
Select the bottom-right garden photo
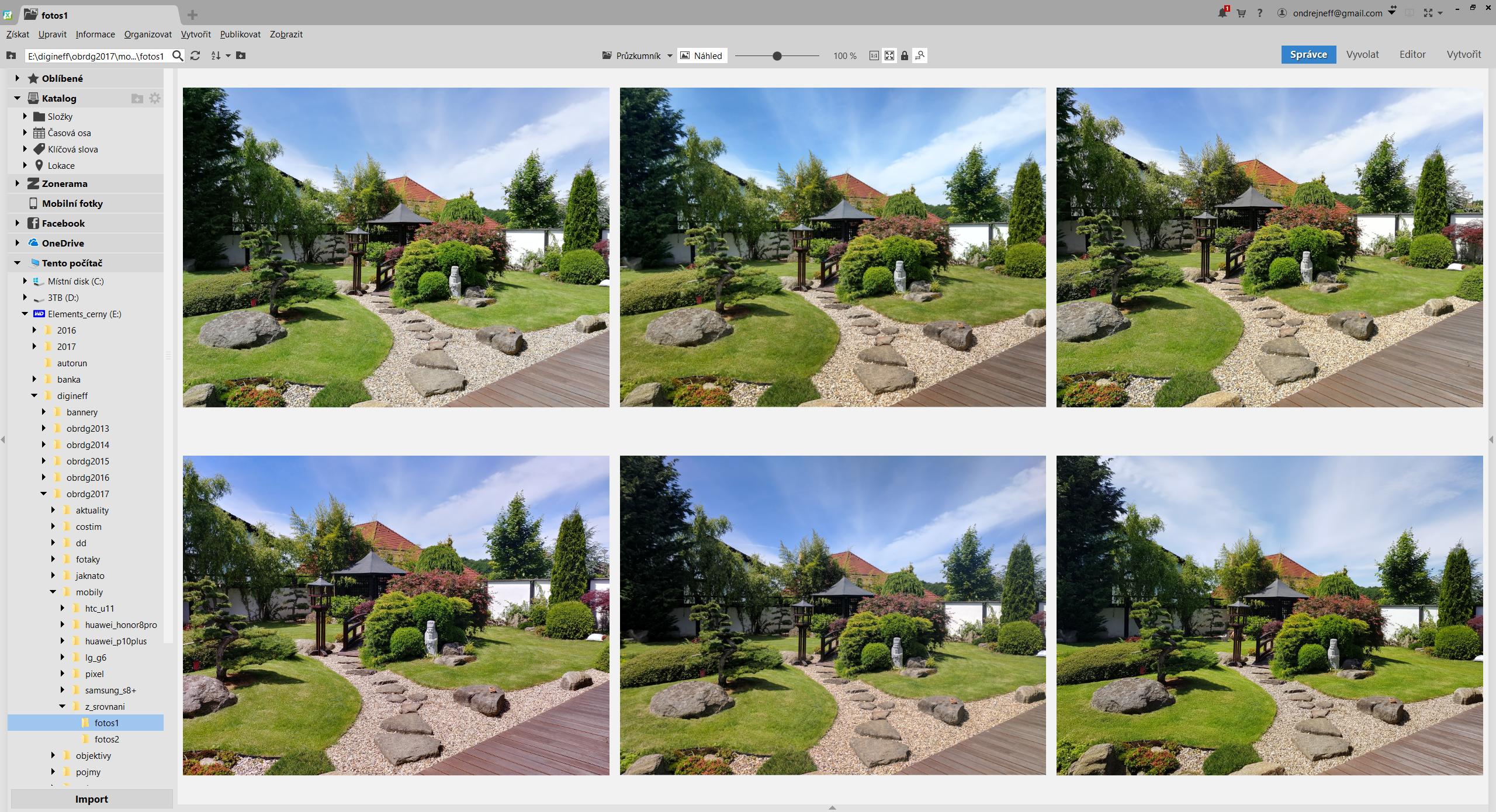point(1269,615)
